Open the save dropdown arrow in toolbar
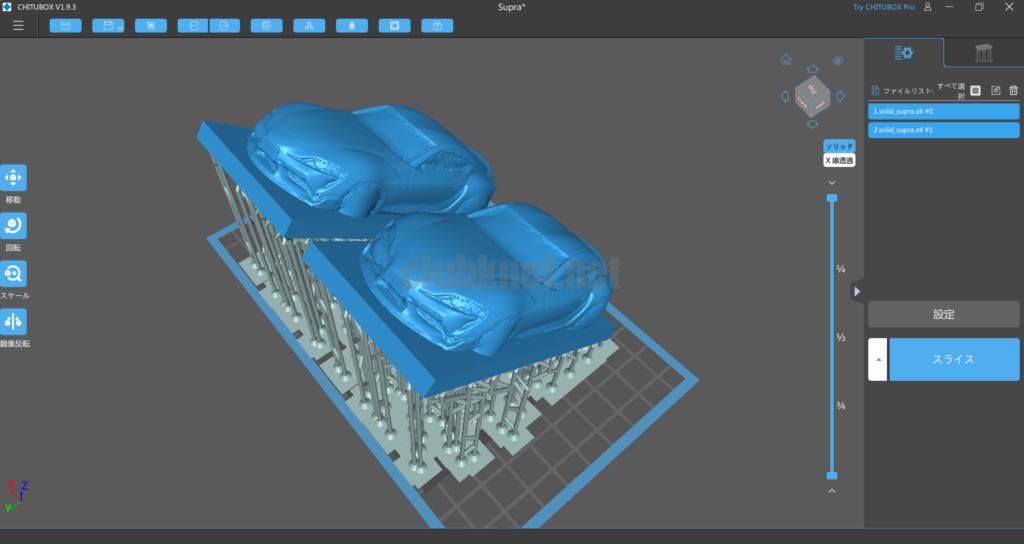Viewport: 1024px width, 544px height. click(120, 27)
